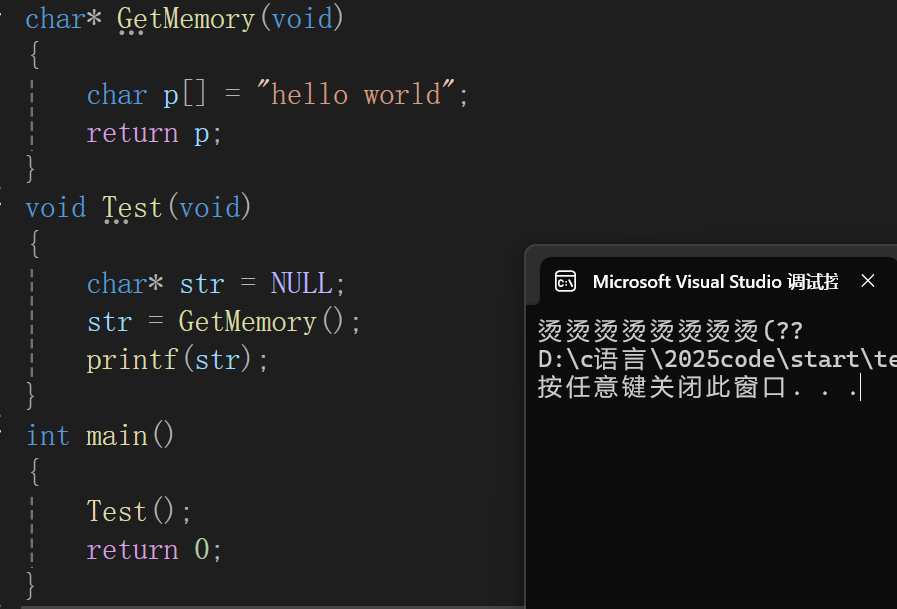Click the "hello world" string literal
The width and height of the screenshot is (897, 609).
355,94
